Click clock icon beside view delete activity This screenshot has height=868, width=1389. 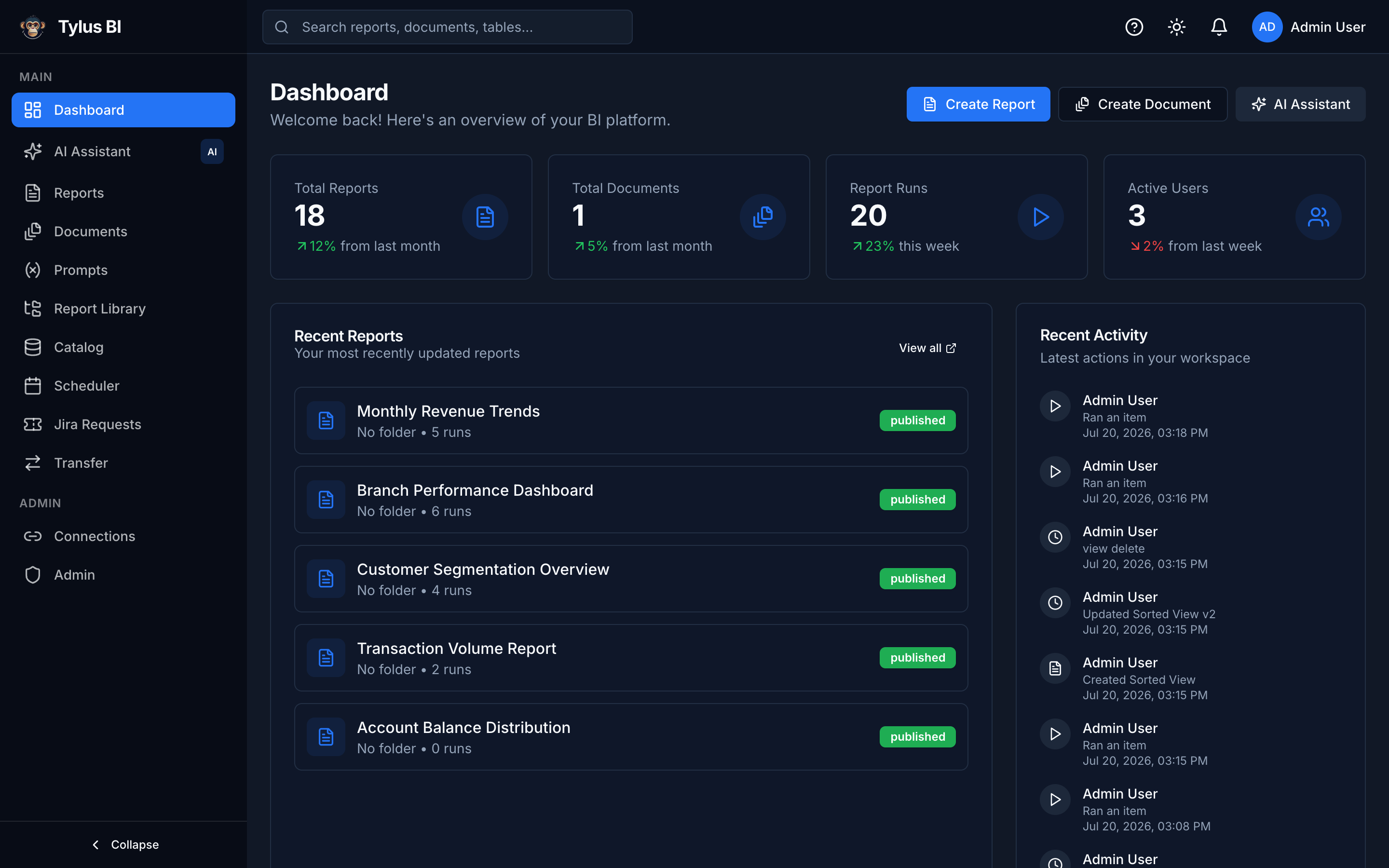1055,537
